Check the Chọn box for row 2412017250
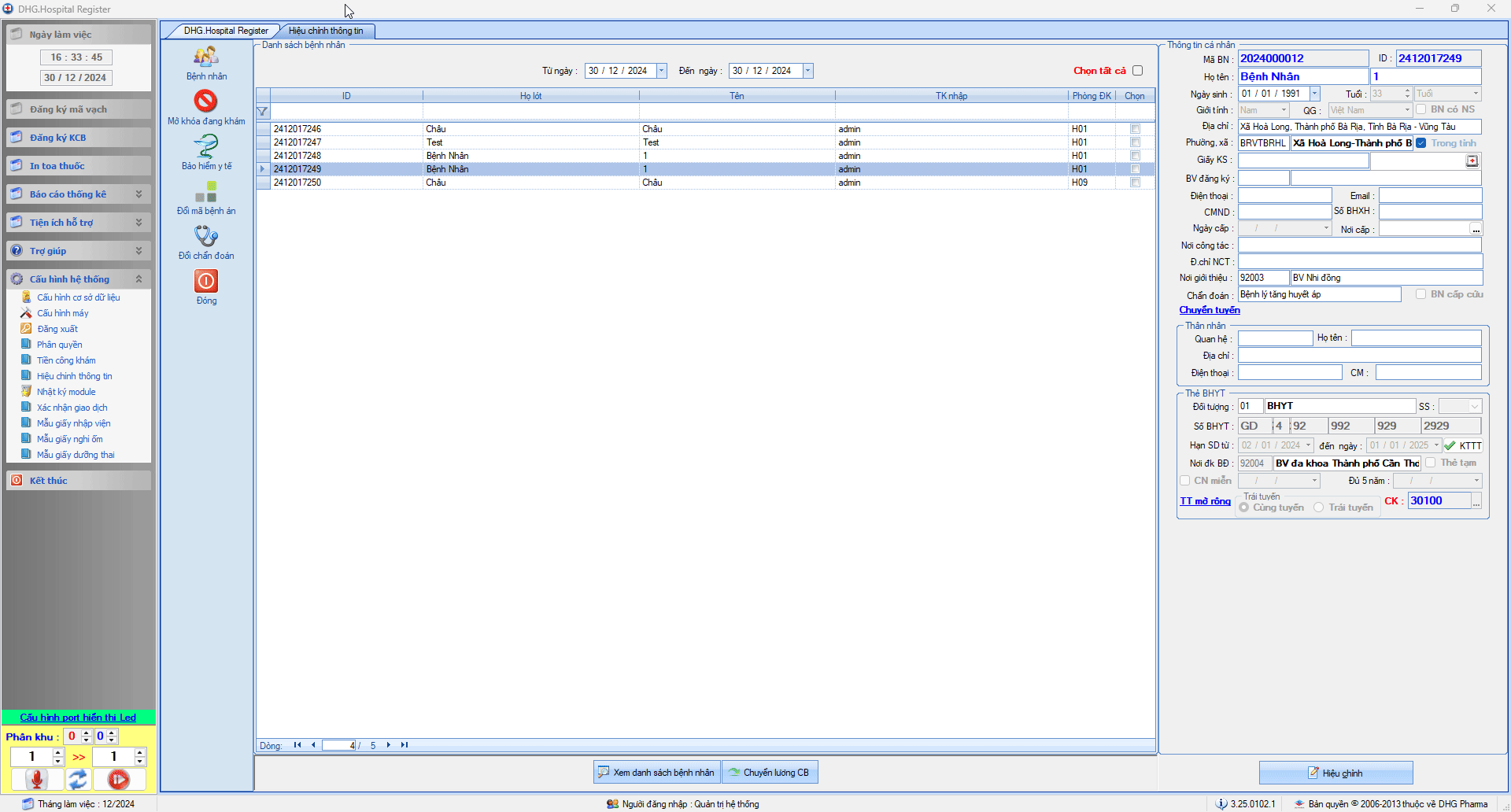This screenshot has width=1511, height=812. [1135, 183]
